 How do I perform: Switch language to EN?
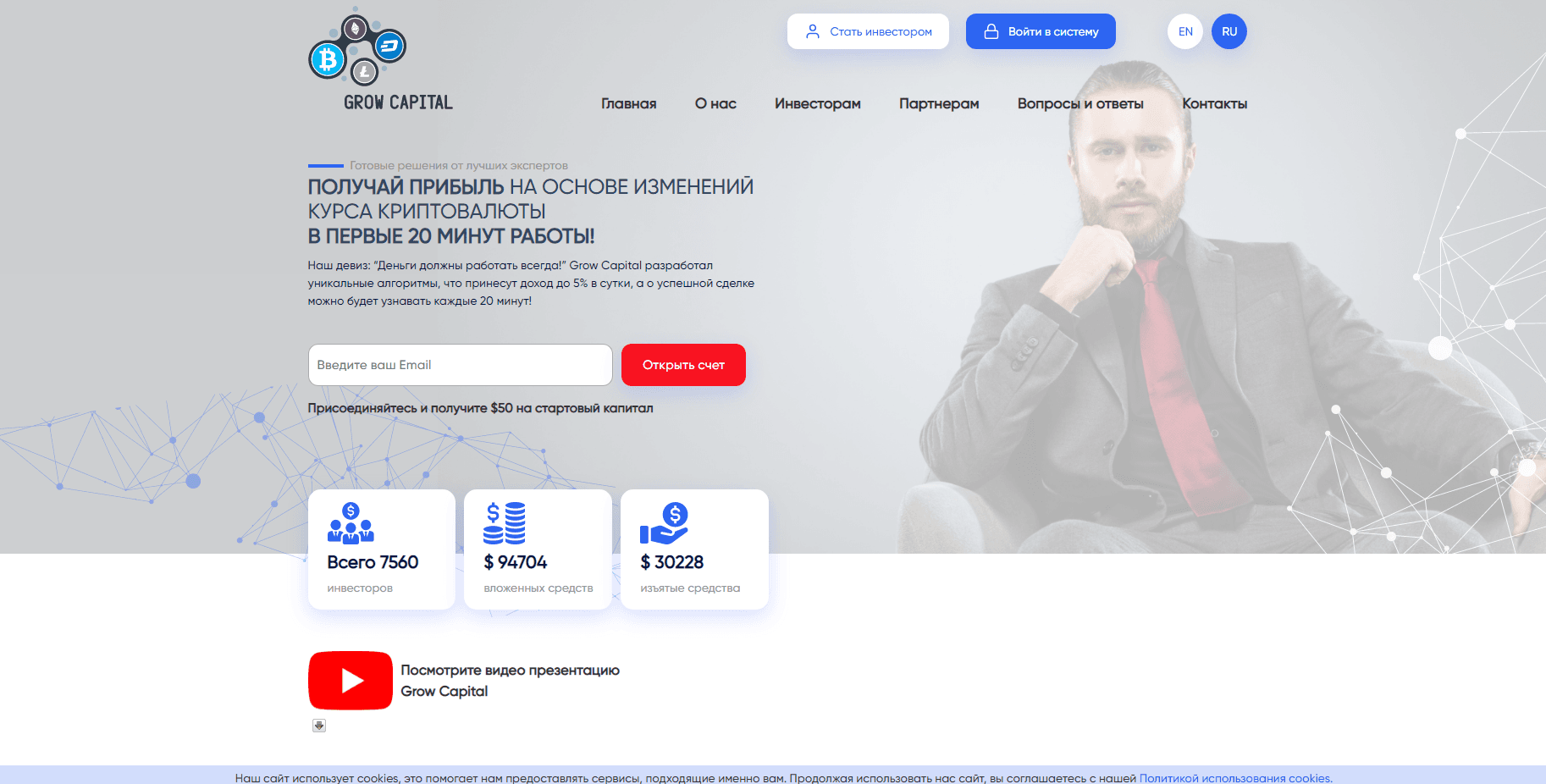click(x=1185, y=31)
